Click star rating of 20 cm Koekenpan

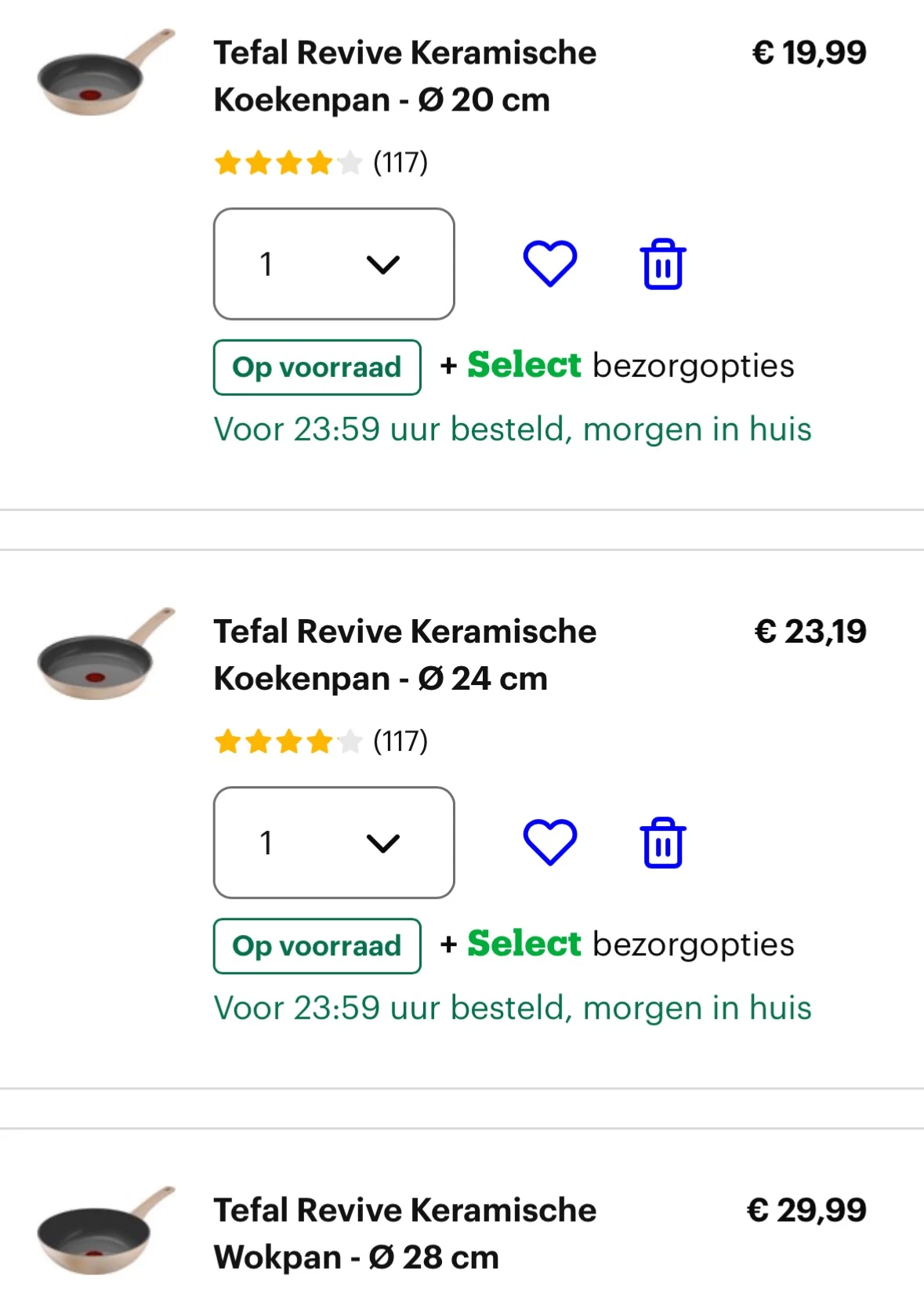287,163
